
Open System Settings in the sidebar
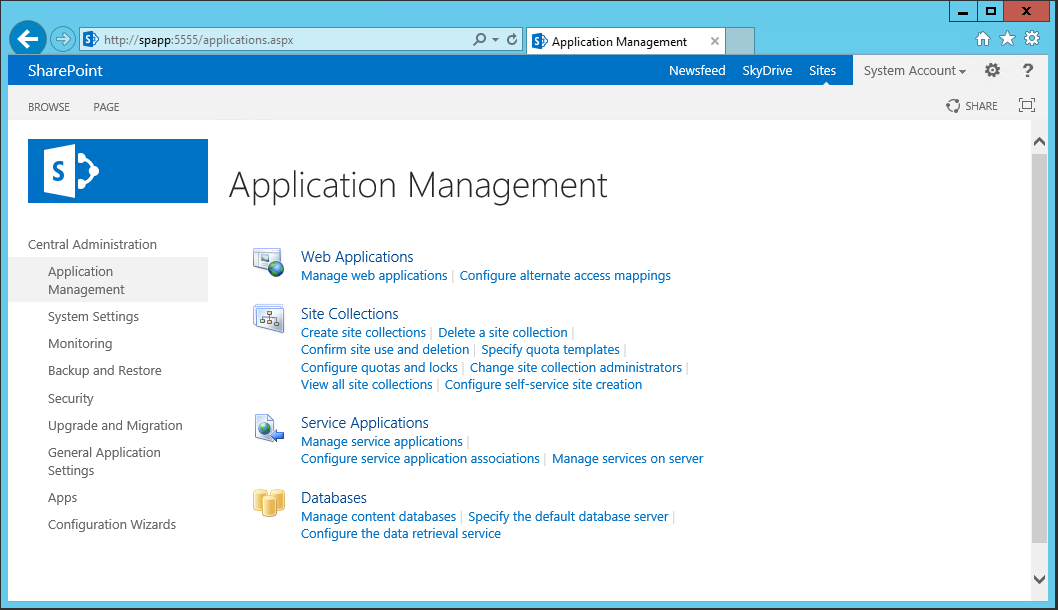coord(93,316)
